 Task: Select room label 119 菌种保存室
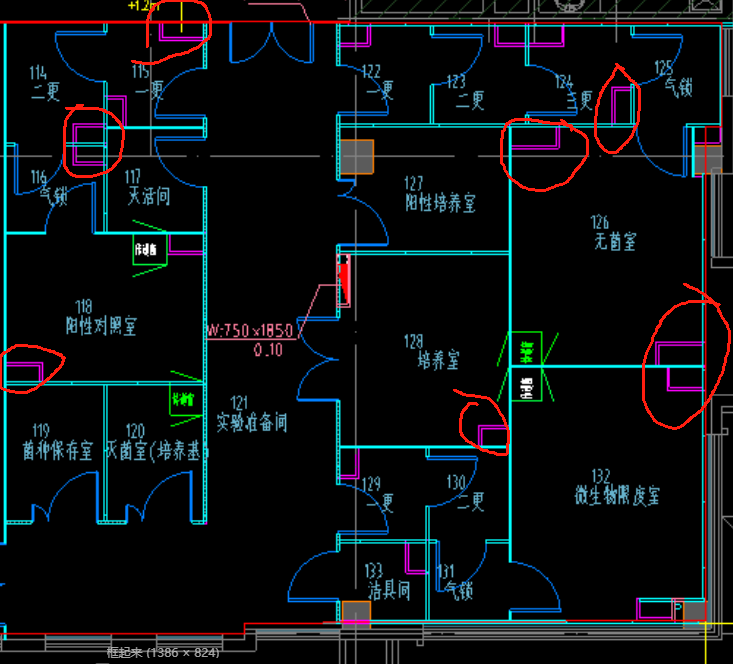click(x=57, y=442)
